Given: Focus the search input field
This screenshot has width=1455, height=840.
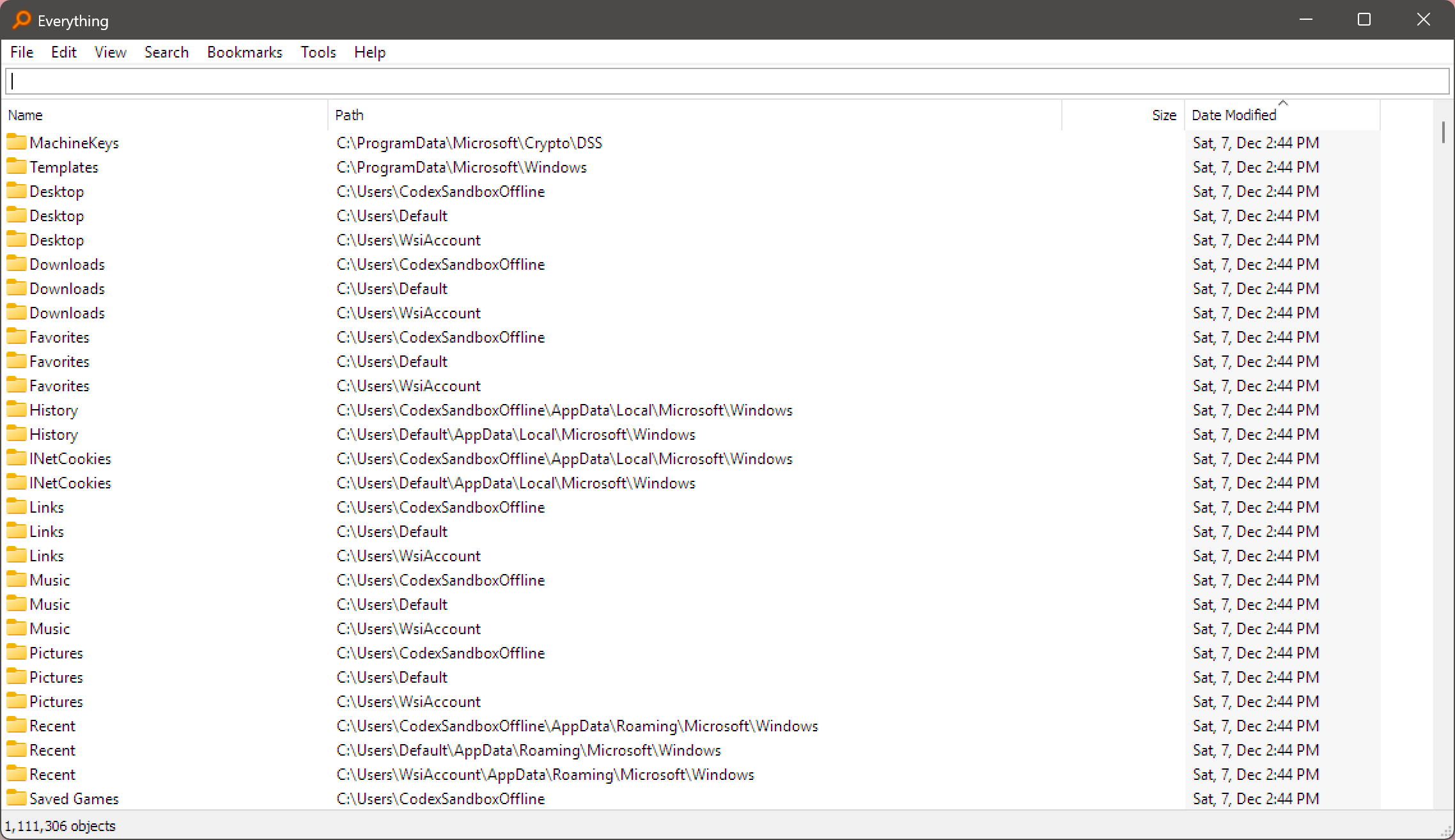Looking at the screenshot, I should pos(727,81).
